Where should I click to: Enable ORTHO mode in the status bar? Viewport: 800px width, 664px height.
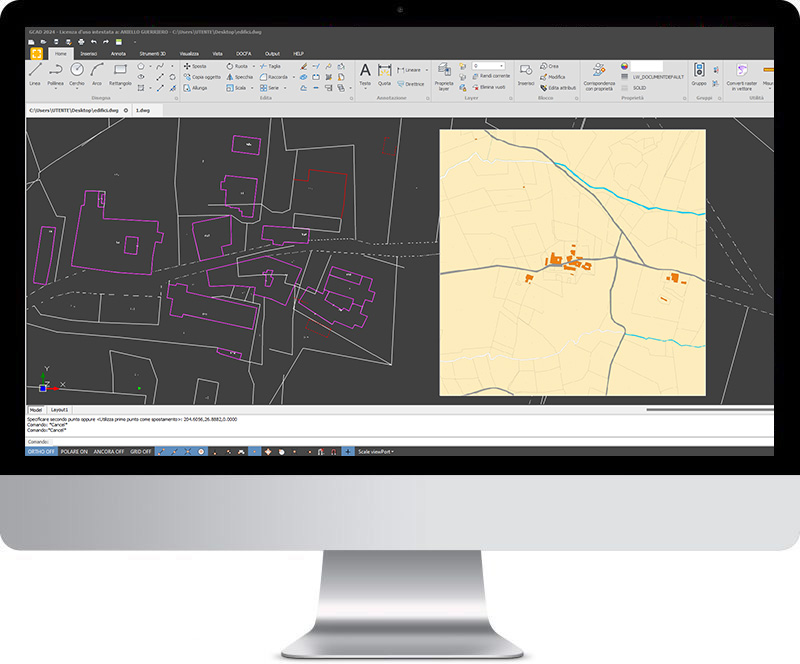tap(40, 452)
